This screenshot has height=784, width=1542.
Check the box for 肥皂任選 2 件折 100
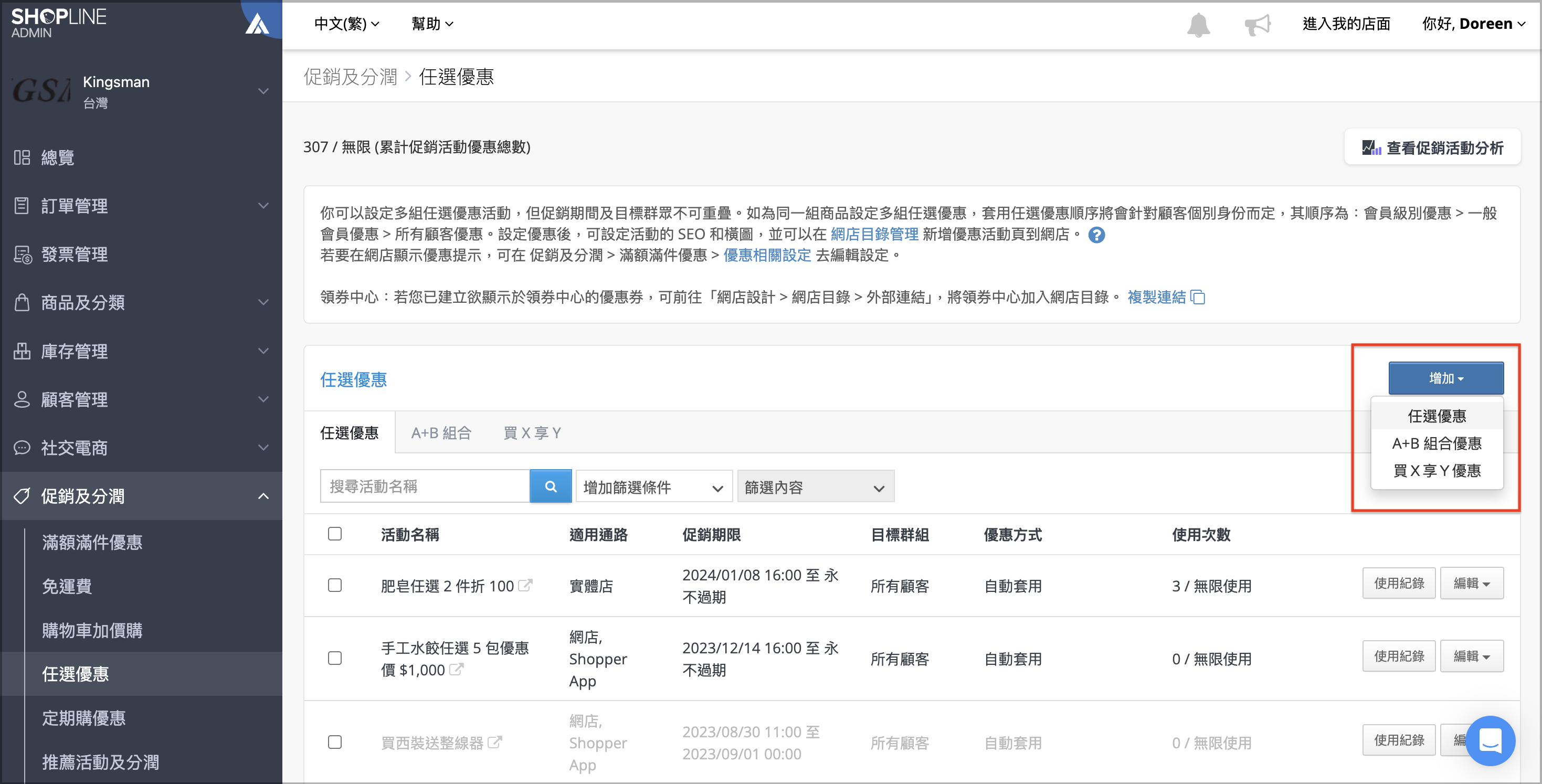point(335,585)
